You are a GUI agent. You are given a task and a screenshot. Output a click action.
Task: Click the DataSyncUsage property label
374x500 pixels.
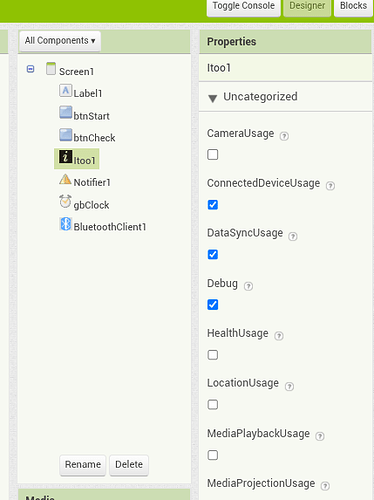click(245, 233)
